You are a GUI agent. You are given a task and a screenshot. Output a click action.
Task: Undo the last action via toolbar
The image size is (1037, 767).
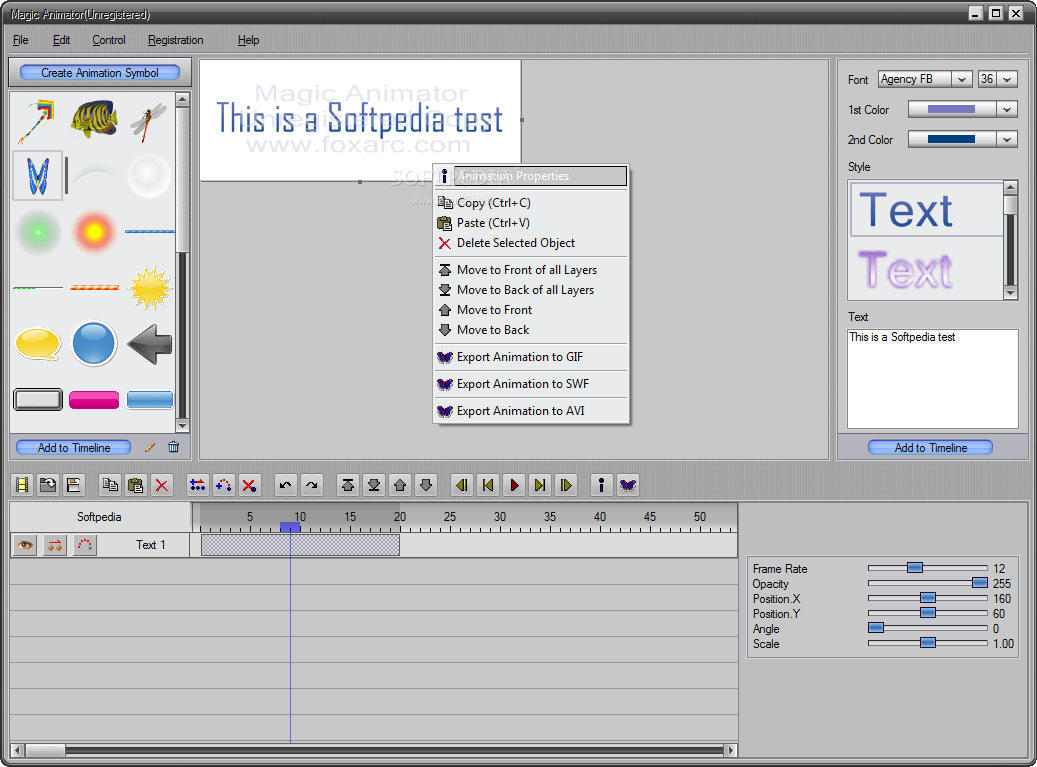tap(285, 485)
